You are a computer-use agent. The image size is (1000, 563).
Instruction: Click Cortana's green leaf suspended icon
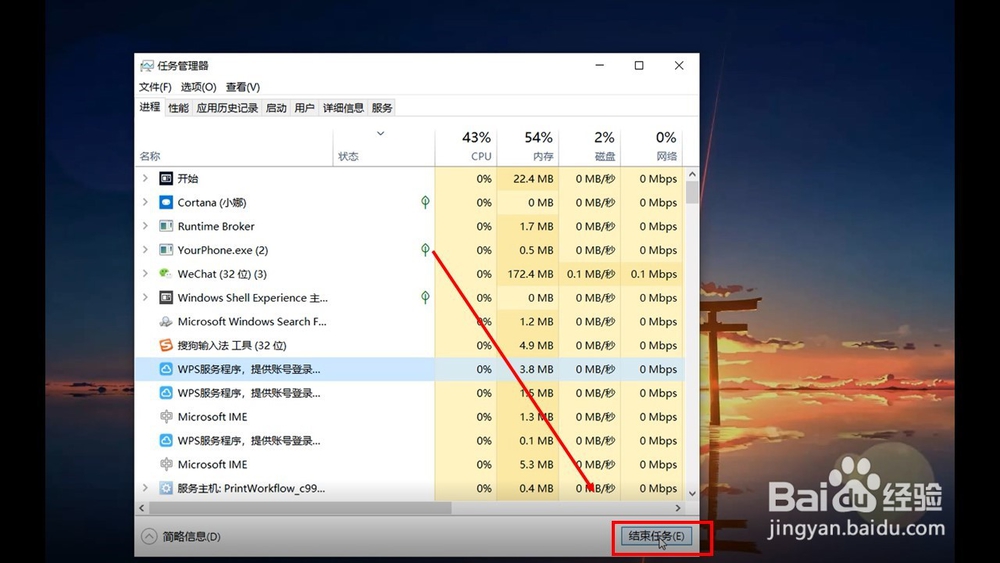[425, 202]
